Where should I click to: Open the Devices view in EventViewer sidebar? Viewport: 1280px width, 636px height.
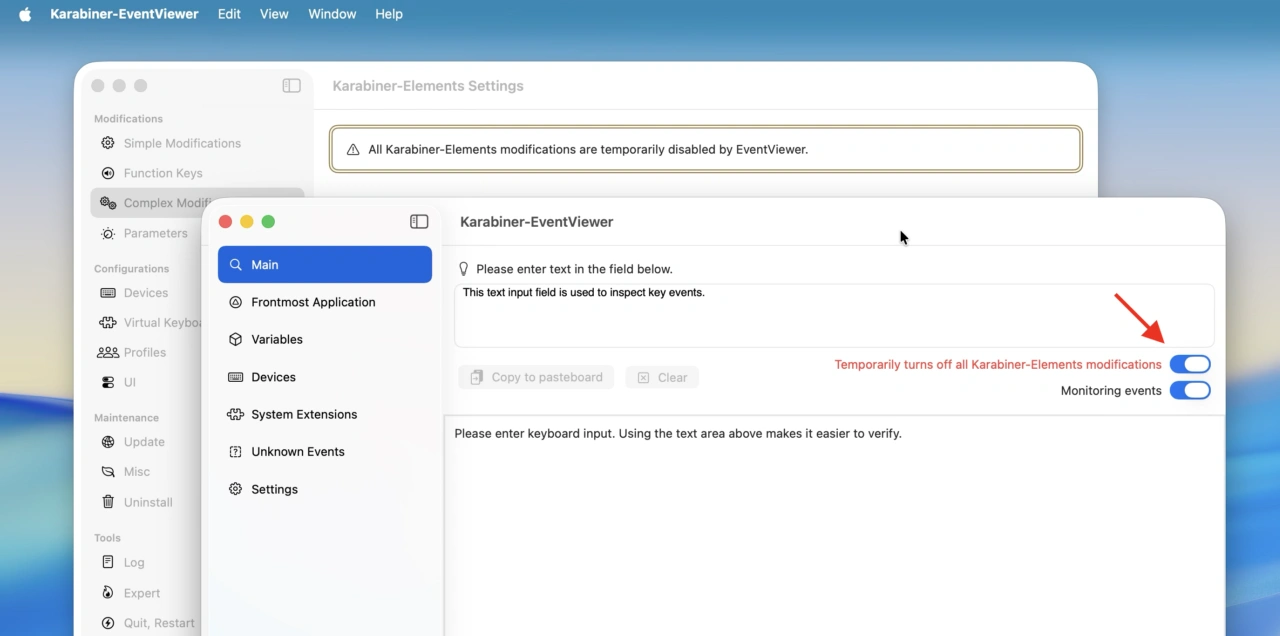coord(273,377)
